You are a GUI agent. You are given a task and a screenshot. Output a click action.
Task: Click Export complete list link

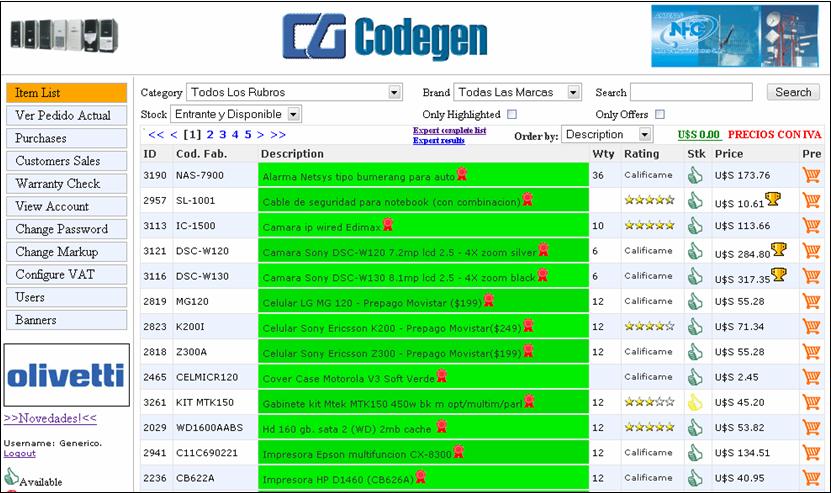449,130
